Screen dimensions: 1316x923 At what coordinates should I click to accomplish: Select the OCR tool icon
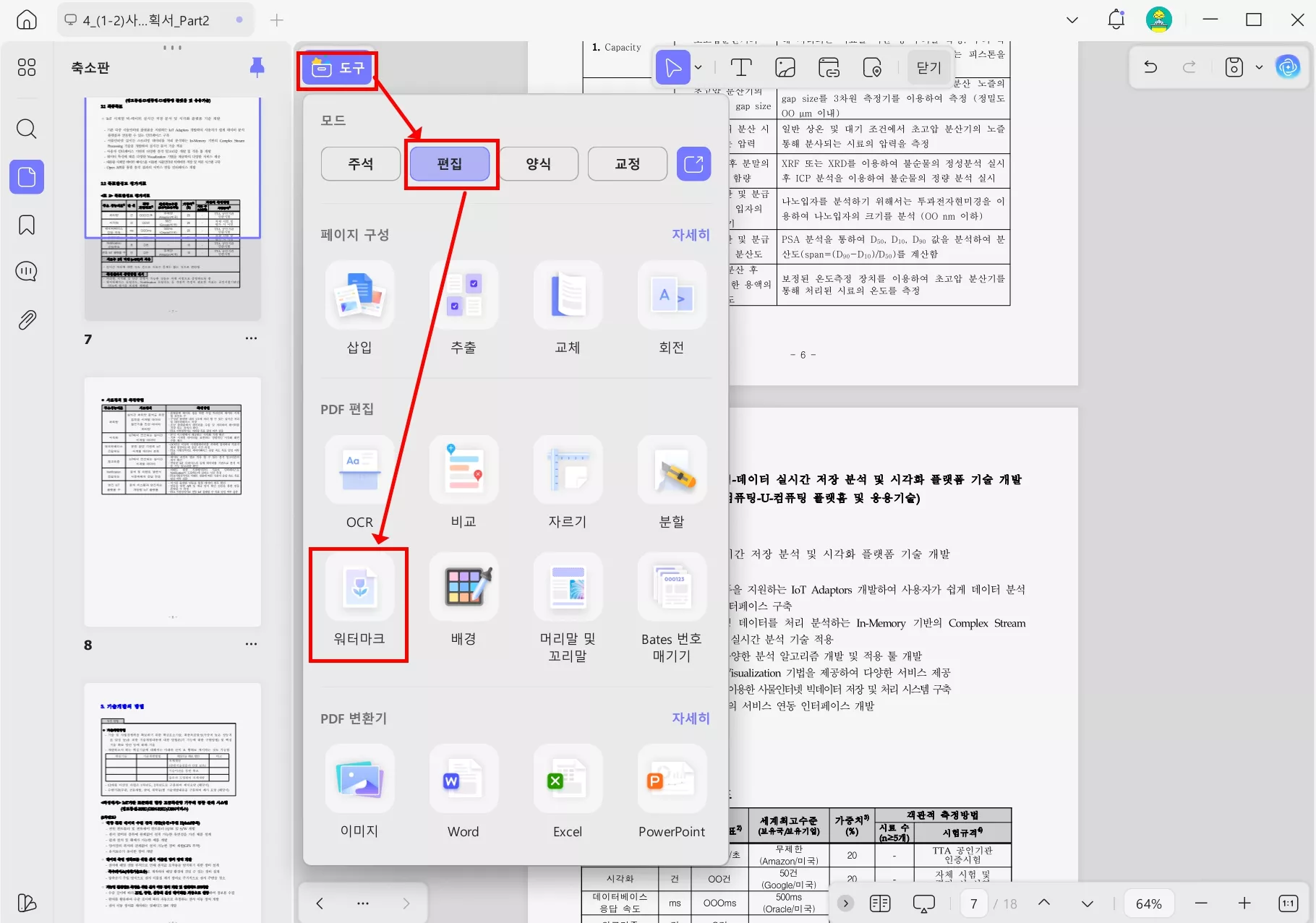click(x=359, y=470)
